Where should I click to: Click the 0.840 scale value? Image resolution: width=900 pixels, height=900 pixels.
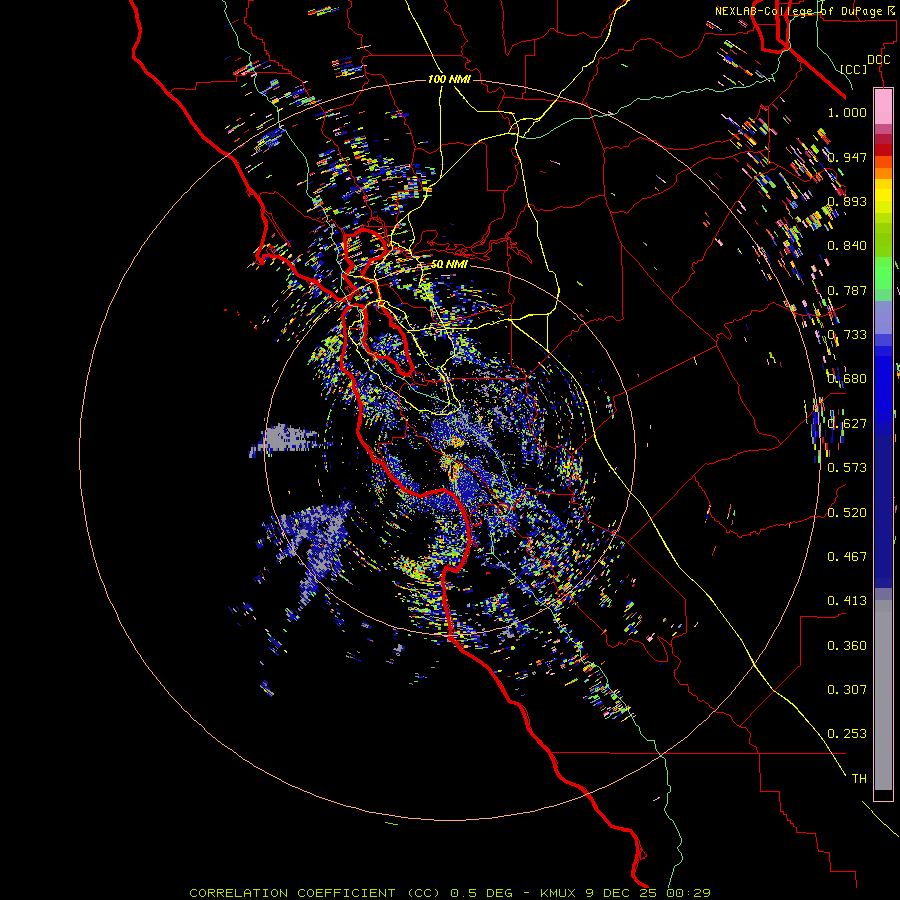coord(847,246)
